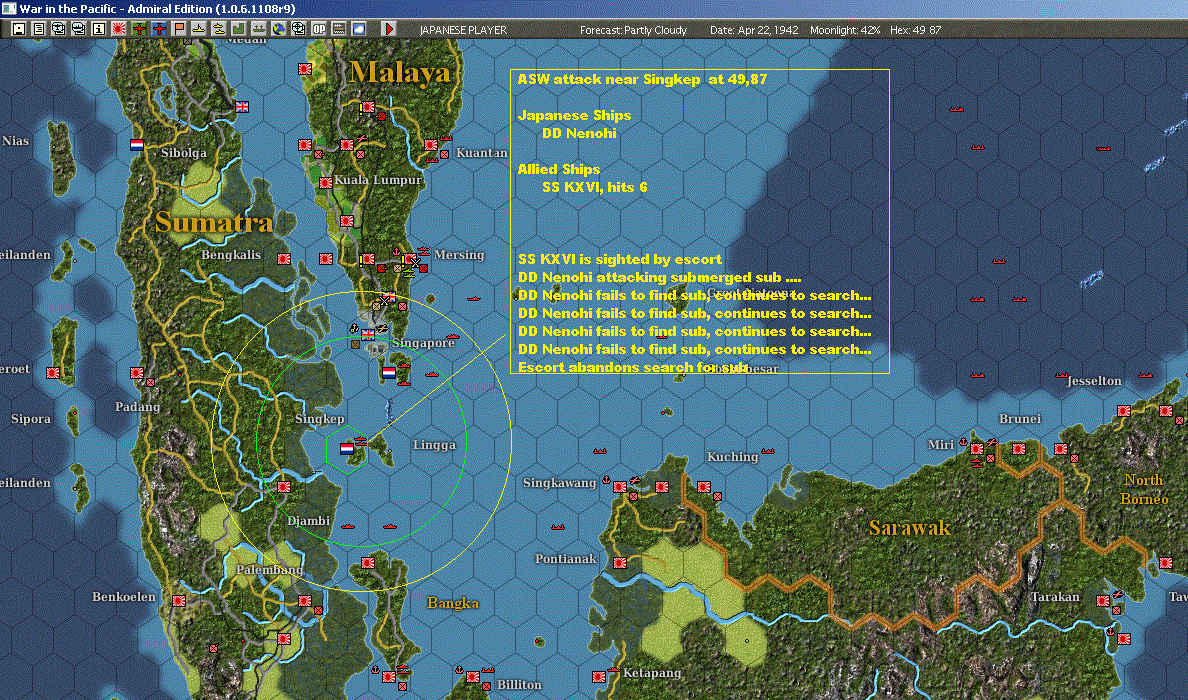Click the Singapore map label

pos(424,343)
